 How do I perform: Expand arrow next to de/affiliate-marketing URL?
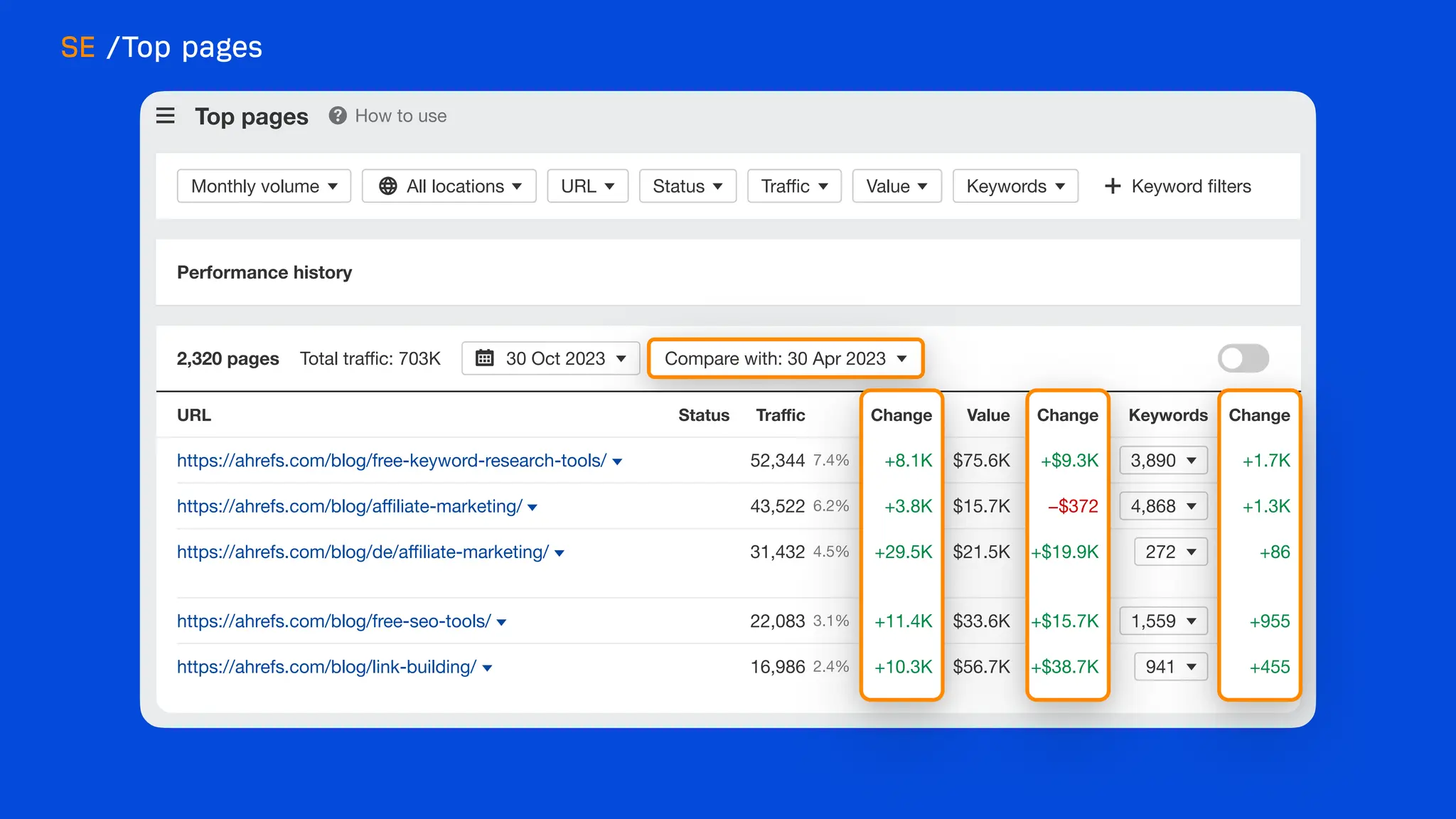559,553
